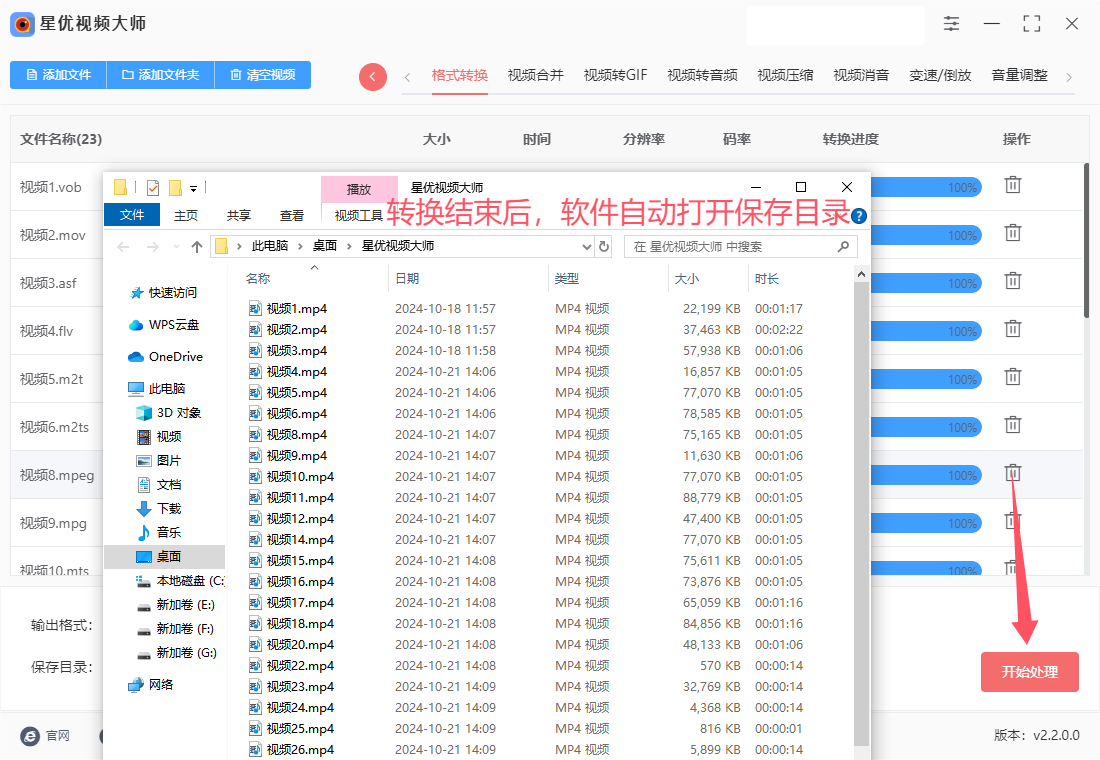Delete the 视频5.m2t row with trash icon
The width and height of the screenshot is (1100, 760).
[1012, 377]
